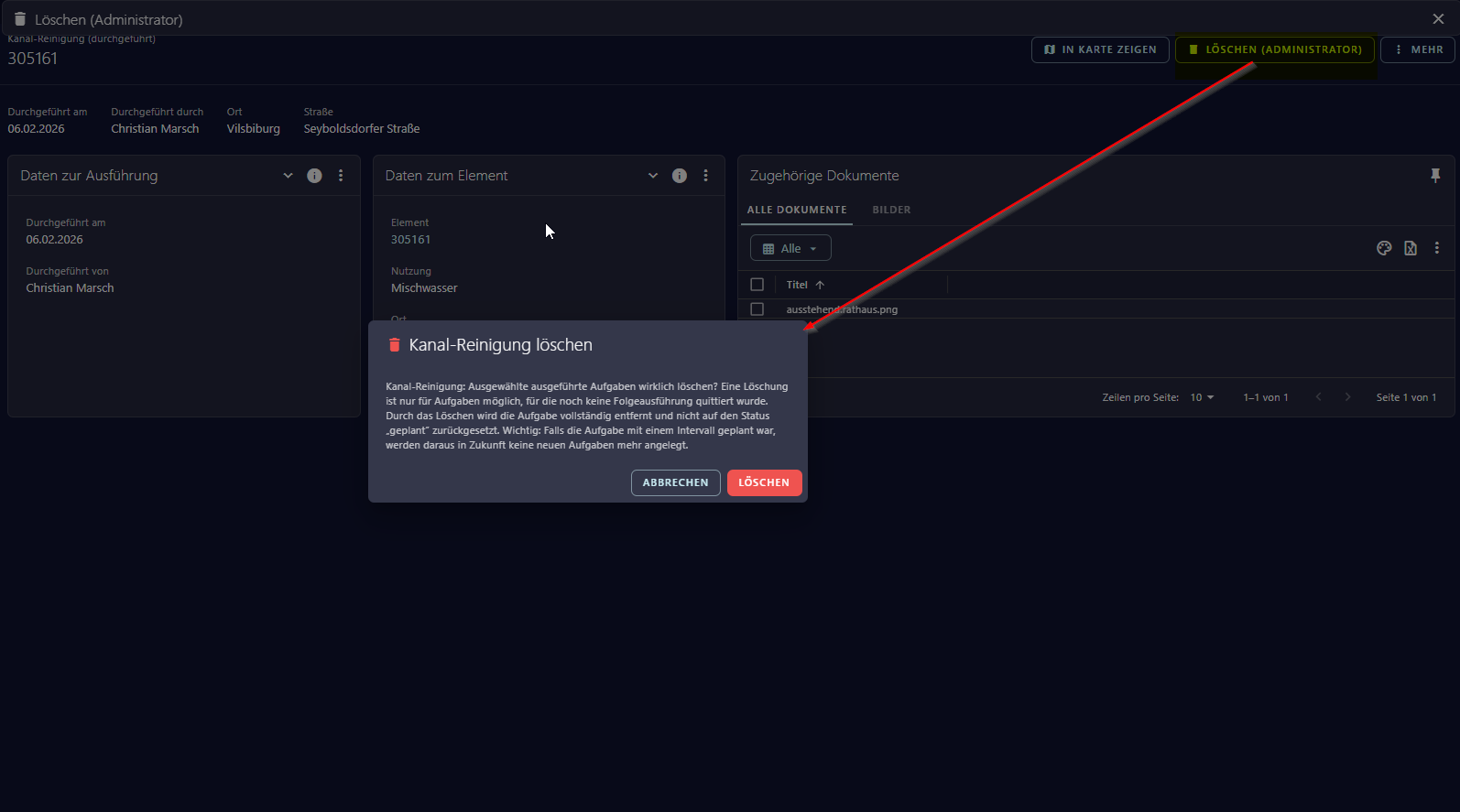Go to the previous page arrow
The image size is (1460, 812).
[1318, 397]
